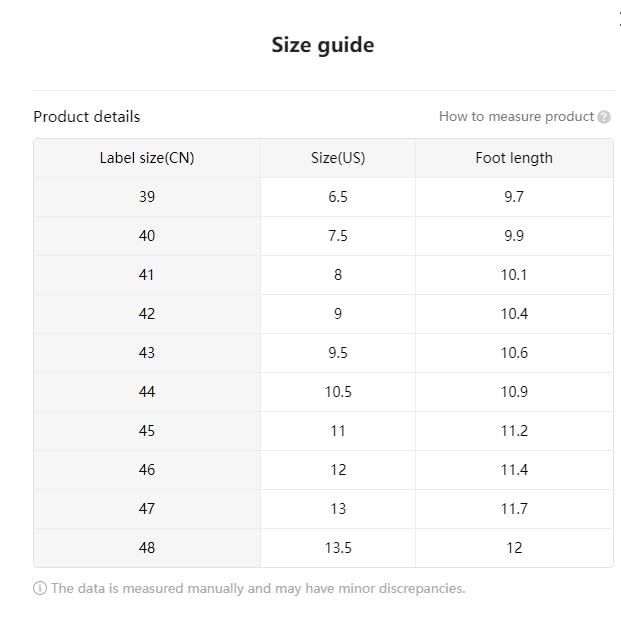Screen dimensions: 621x619
Task: Click the foot length 10.1 cell
Action: [x=514, y=275]
